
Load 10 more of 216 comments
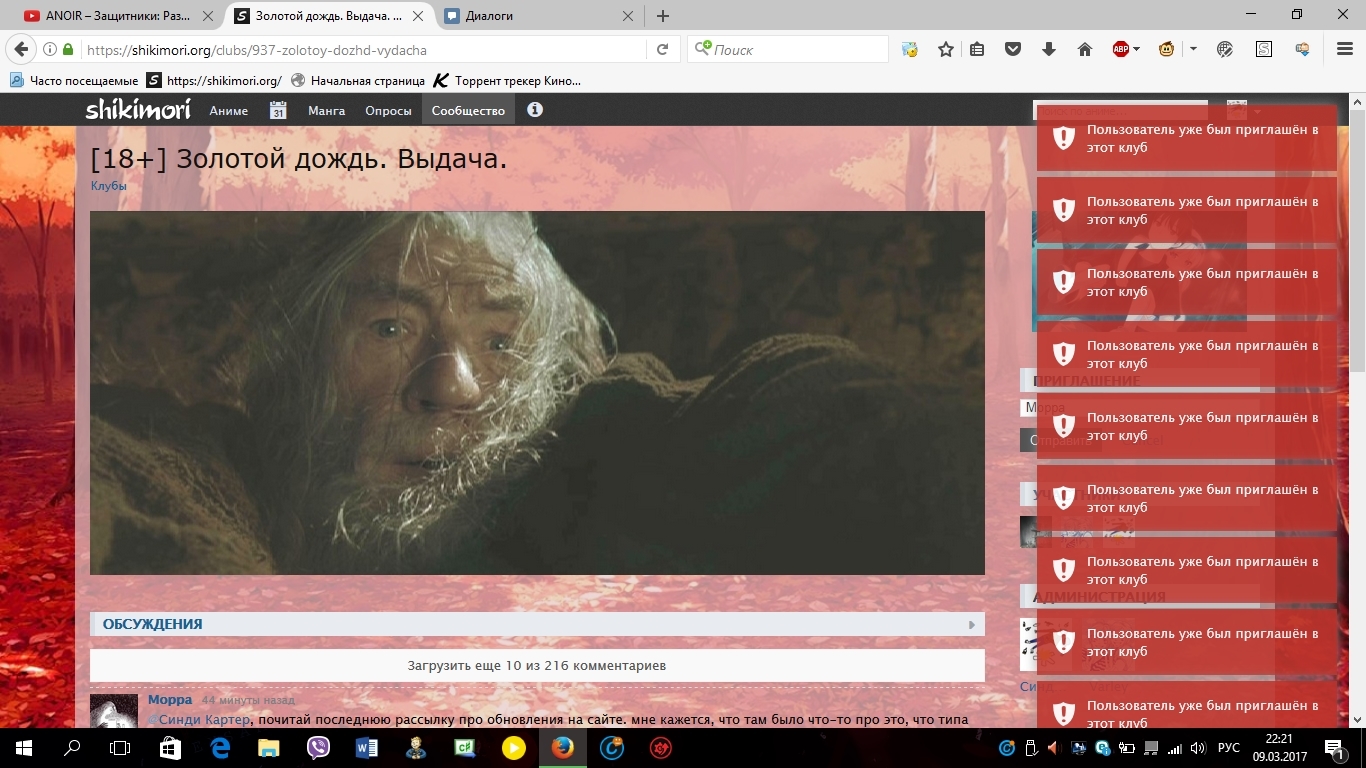point(537,665)
